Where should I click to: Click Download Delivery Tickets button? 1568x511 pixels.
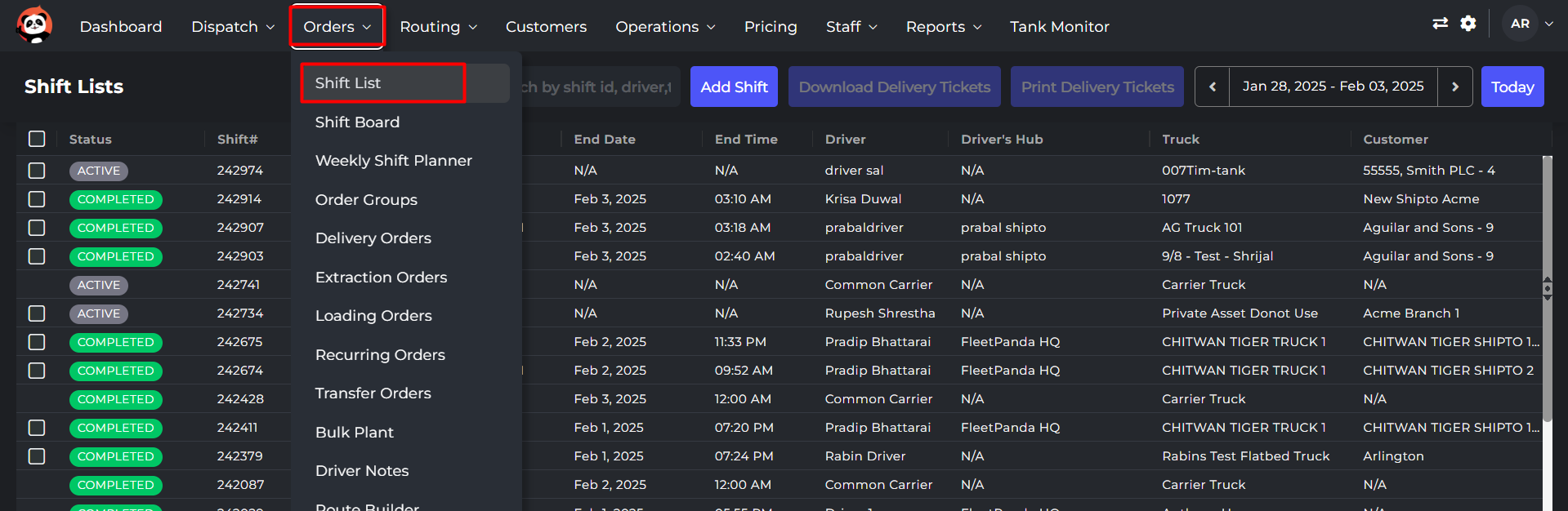point(894,87)
